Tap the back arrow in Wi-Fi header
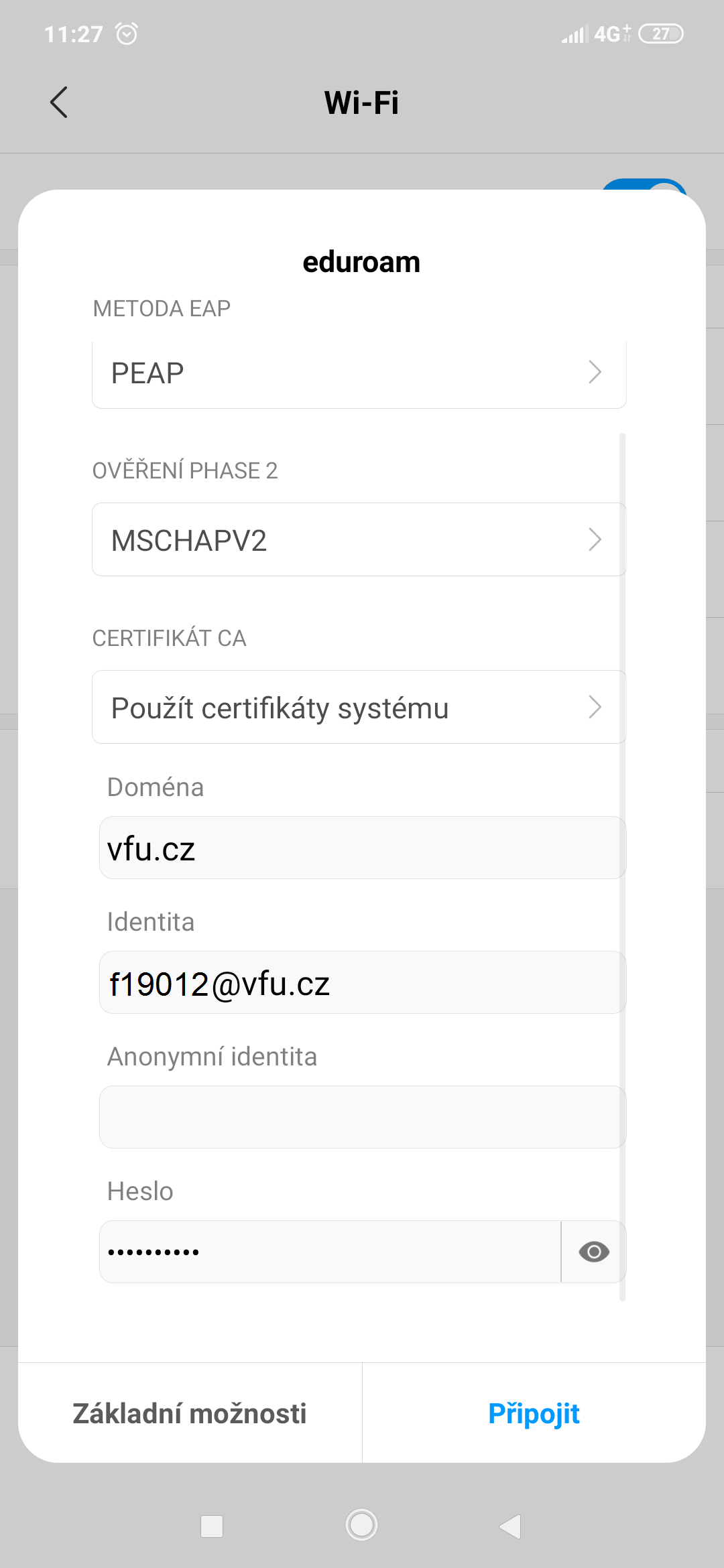Image resolution: width=724 pixels, height=1568 pixels. pos(59,103)
